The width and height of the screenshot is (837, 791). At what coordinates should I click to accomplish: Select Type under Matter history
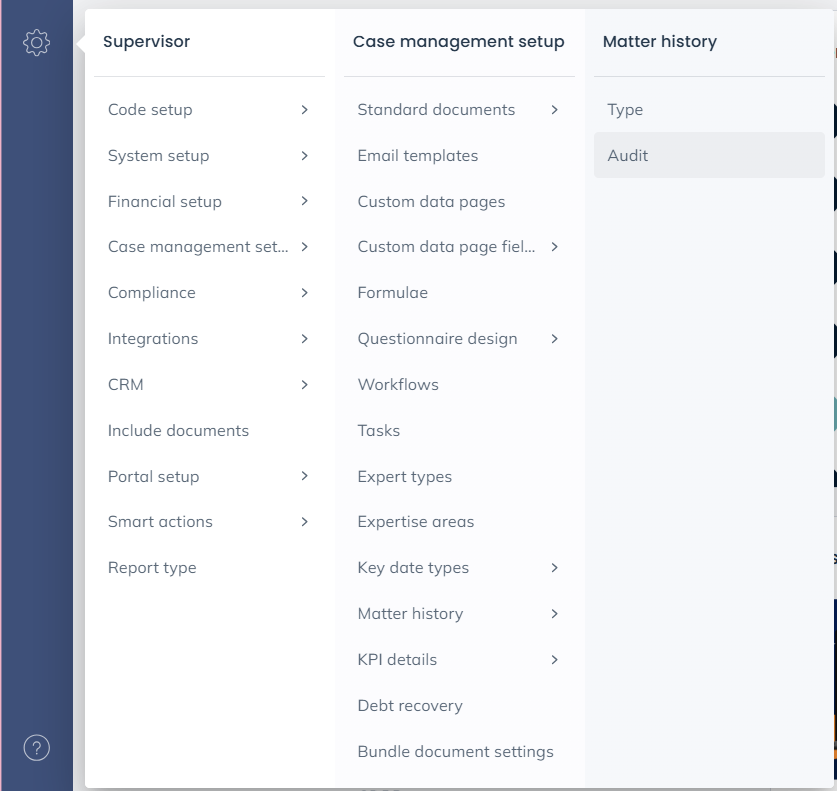click(625, 110)
